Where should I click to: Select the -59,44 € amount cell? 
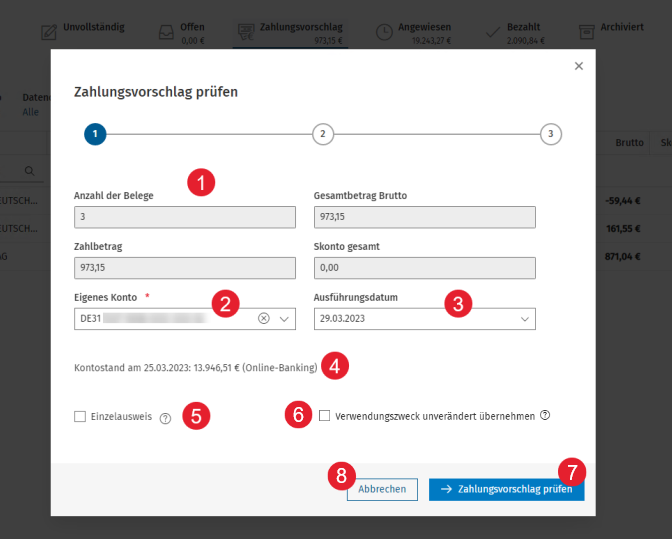click(623, 201)
